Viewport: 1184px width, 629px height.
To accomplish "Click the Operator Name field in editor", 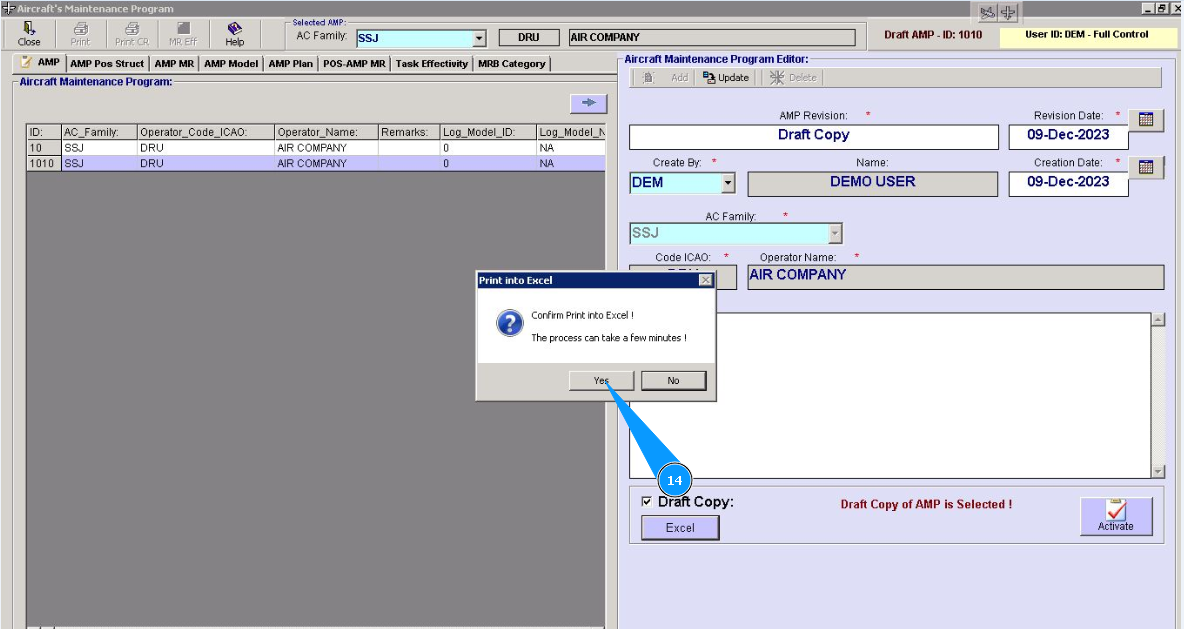I will (x=955, y=276).
